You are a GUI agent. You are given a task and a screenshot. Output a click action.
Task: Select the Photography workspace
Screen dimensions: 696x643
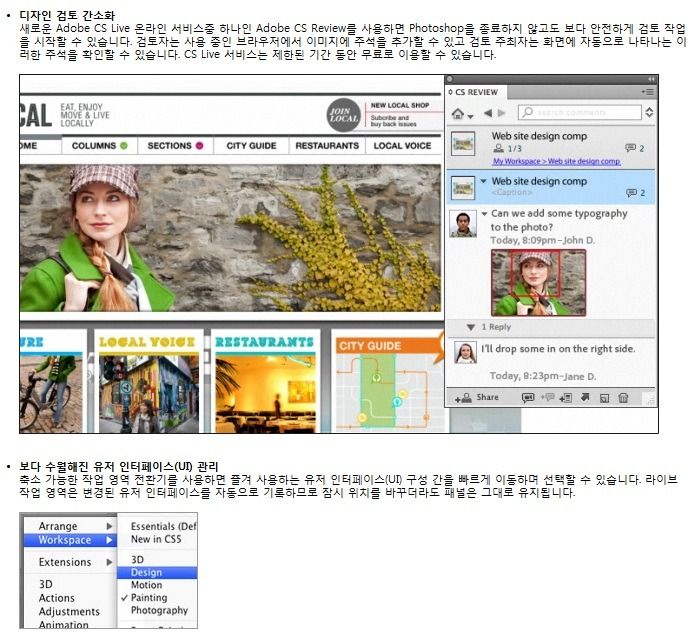pos(157,610)
